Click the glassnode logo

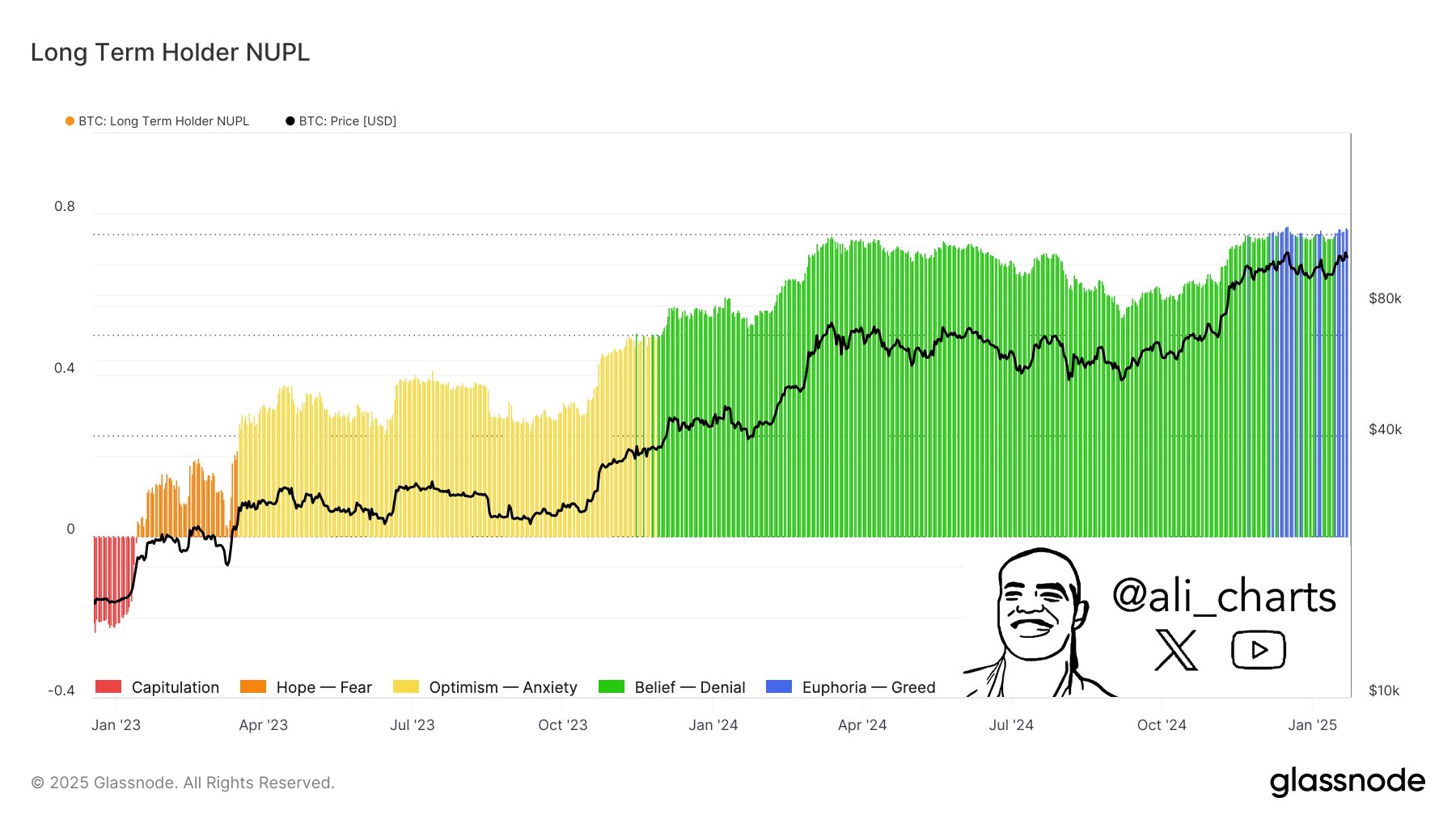[x=1347, y=782]
